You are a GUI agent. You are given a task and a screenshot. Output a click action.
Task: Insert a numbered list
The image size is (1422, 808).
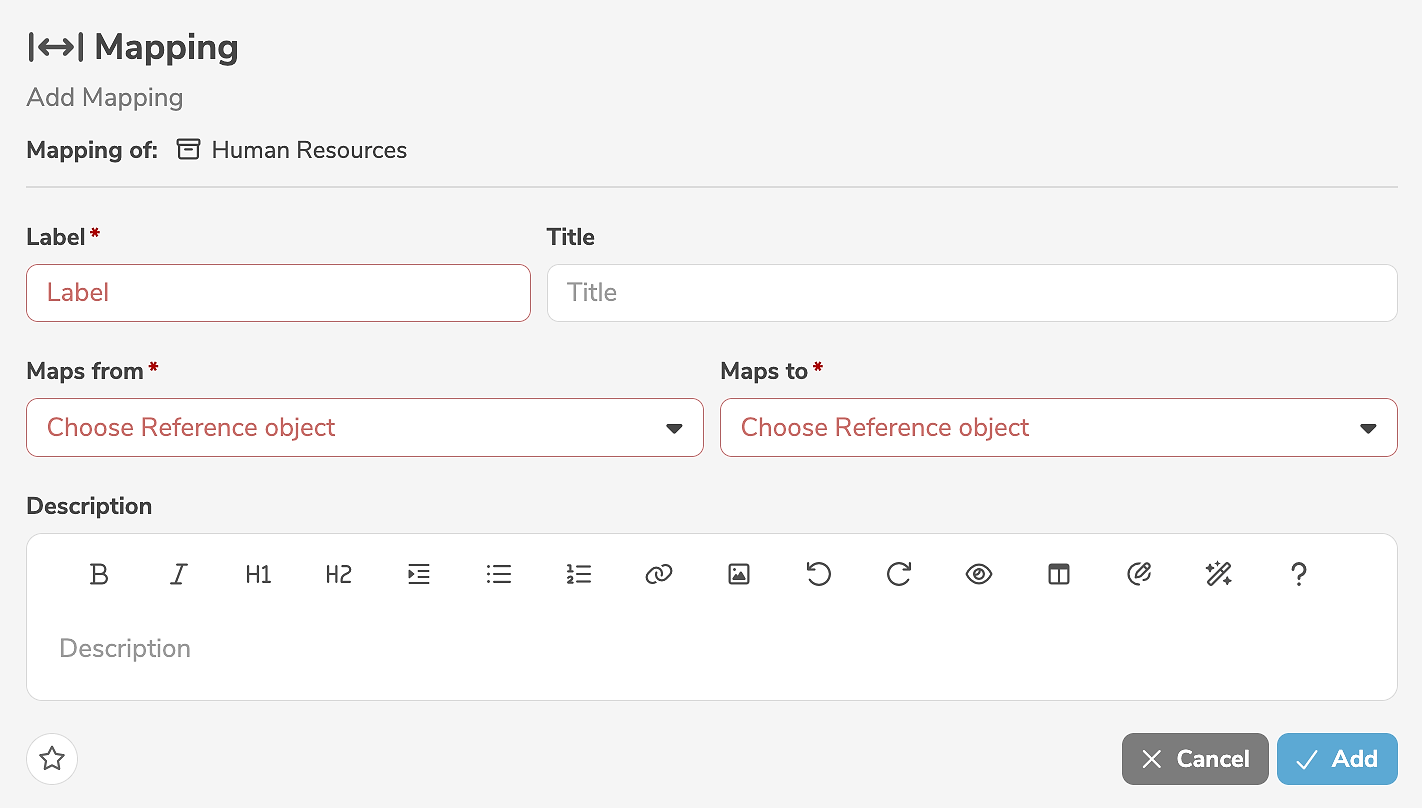tap(579, 574)
